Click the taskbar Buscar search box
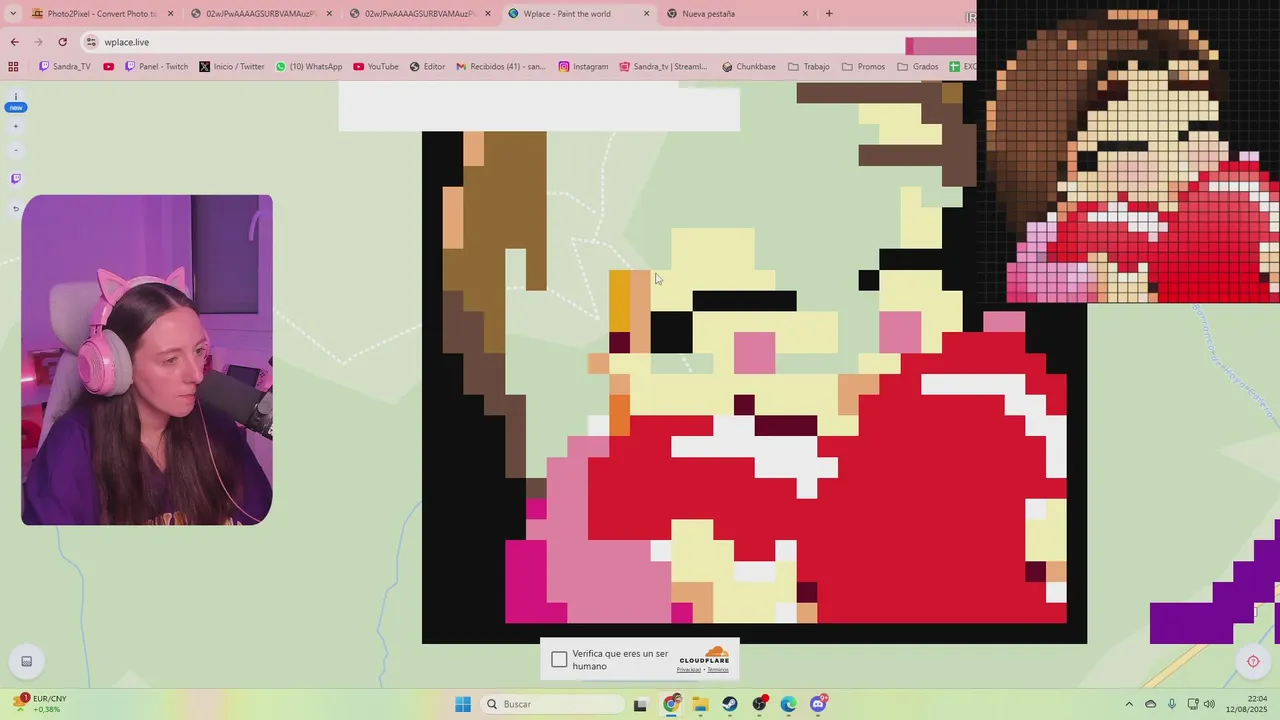This screenshot has height=720, width=1280. [x=552, y=704]
